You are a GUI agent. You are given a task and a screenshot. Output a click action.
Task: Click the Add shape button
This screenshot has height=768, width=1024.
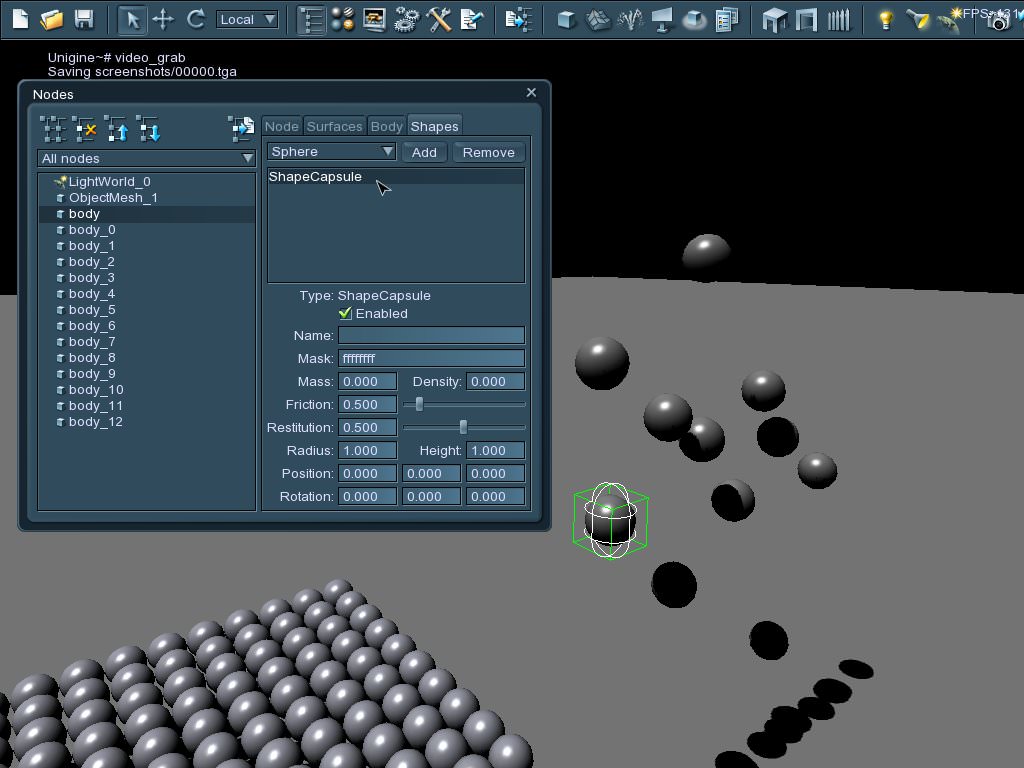[x=424, y=152]
